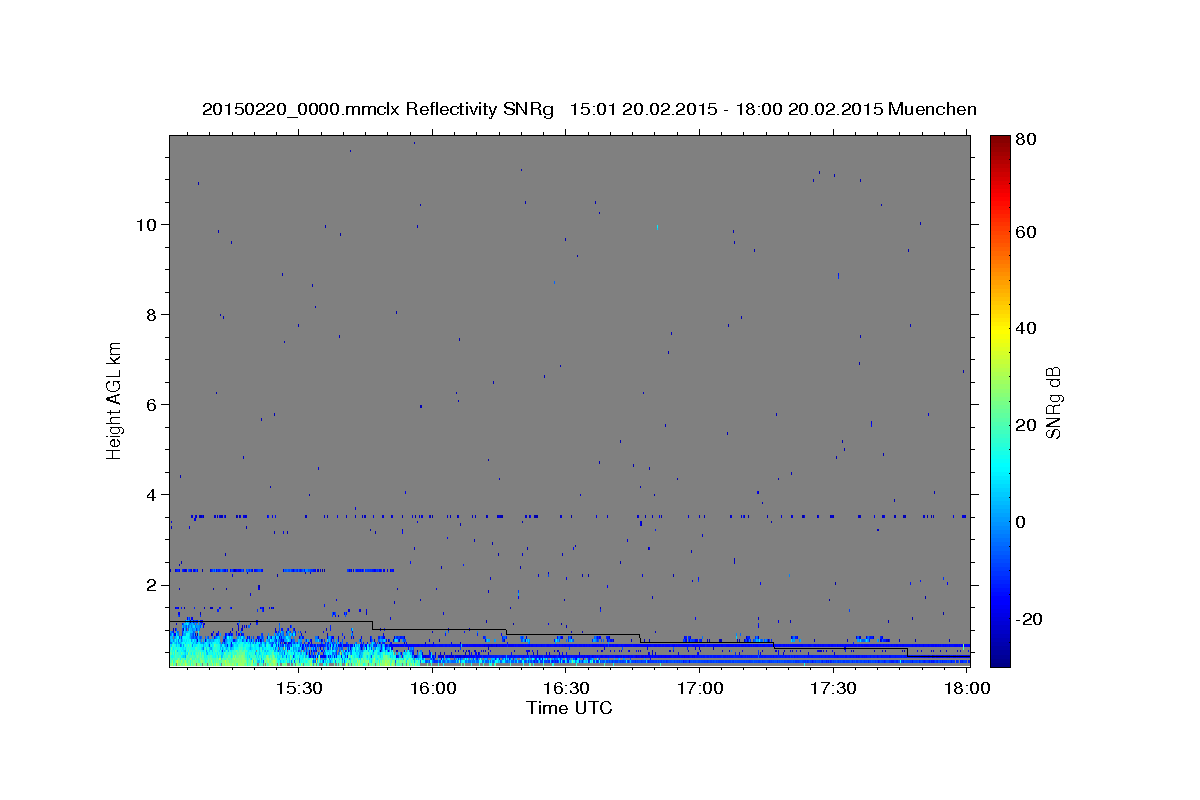Image resolution: width=1200 pixels, height=800 pixels.
Task: Click the height tick label 4
Action: pos(153,494)
